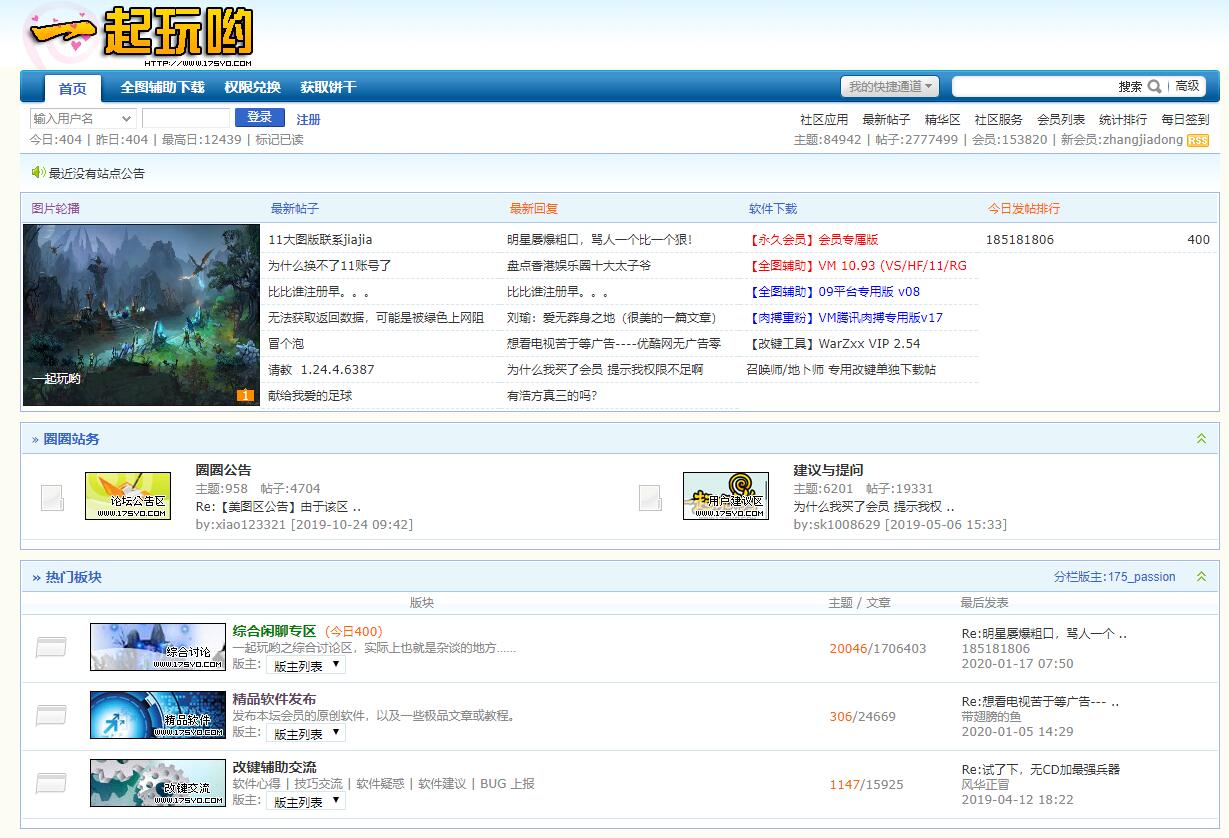Open new member zhangjiadong profile link
The height and width of the screenshot is (838, 1229).
click(1143, 140)
